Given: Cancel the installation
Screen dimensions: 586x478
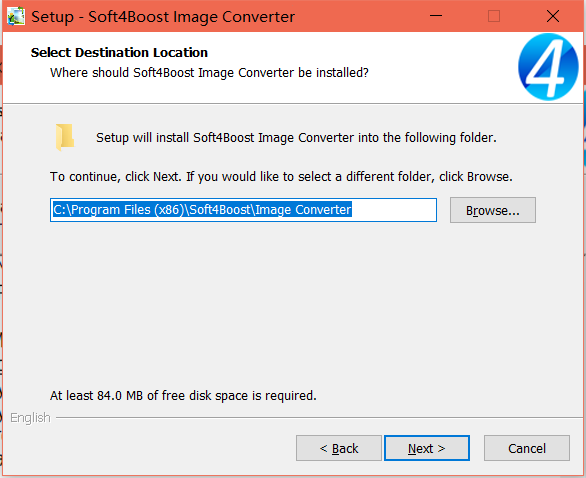Looking at the screenshot, I should click(x=527, y=448).
